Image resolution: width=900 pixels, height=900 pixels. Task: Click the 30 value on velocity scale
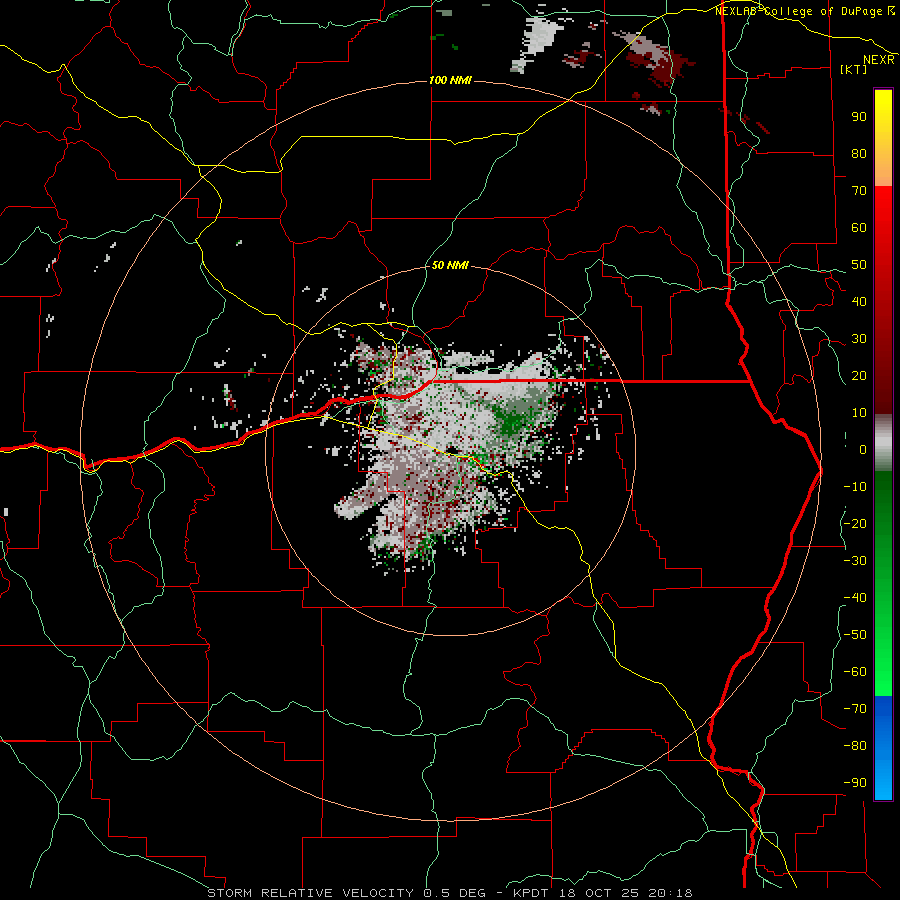[859, 339]
